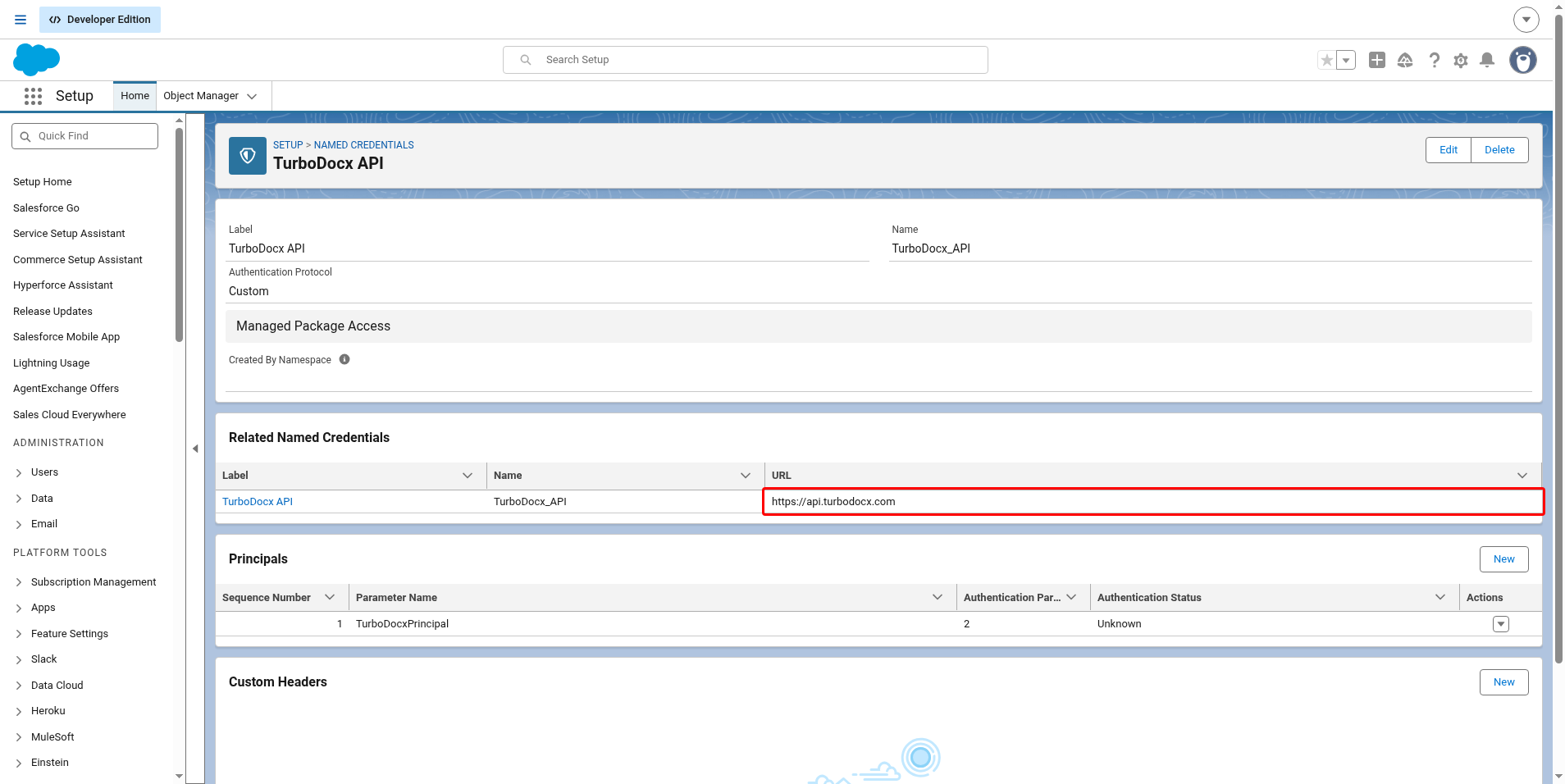This screenshot has height=784, width=1565.
Task: Open the hamburger navigation menu
Action: 21,20
